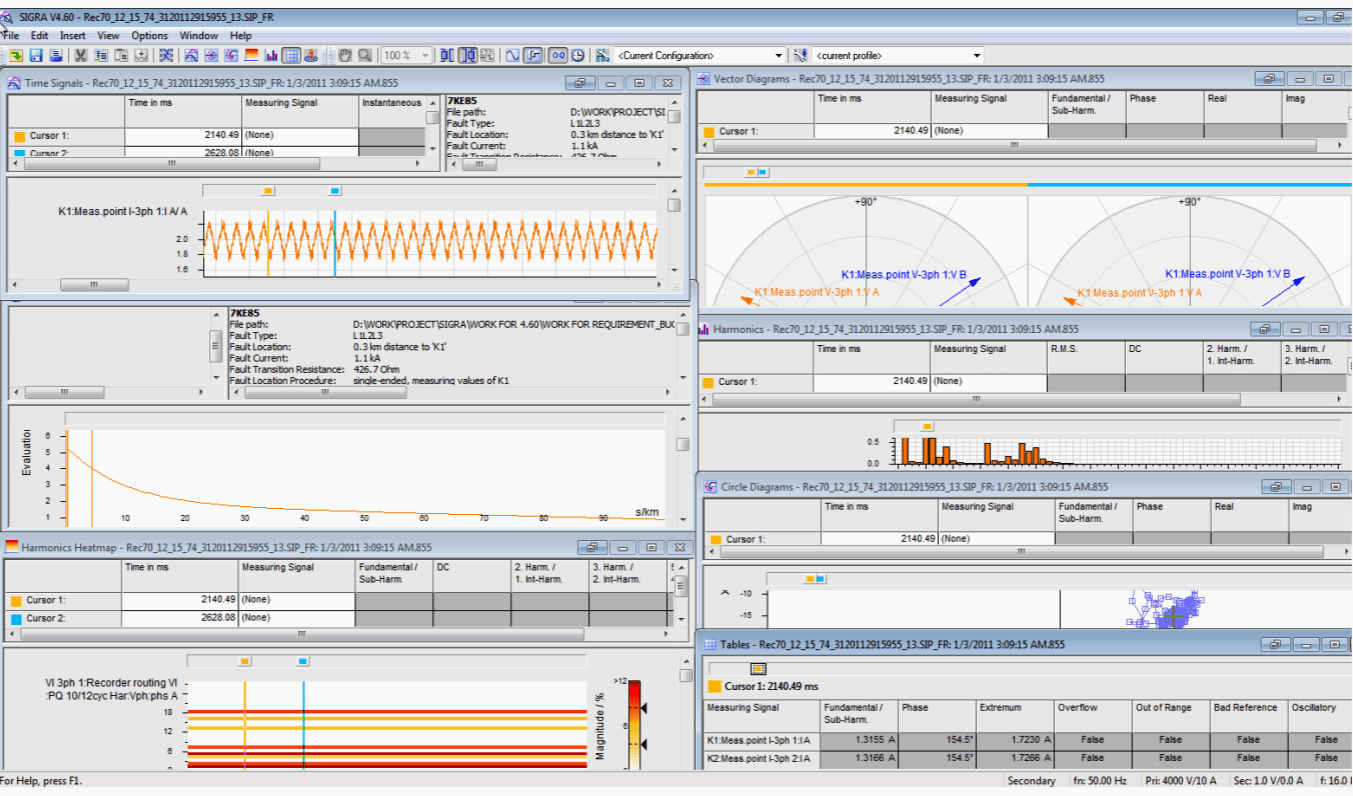Click the Extremum column header in Tables
The width and height of the screenshot is (1353, 796).
(1013, 713)
